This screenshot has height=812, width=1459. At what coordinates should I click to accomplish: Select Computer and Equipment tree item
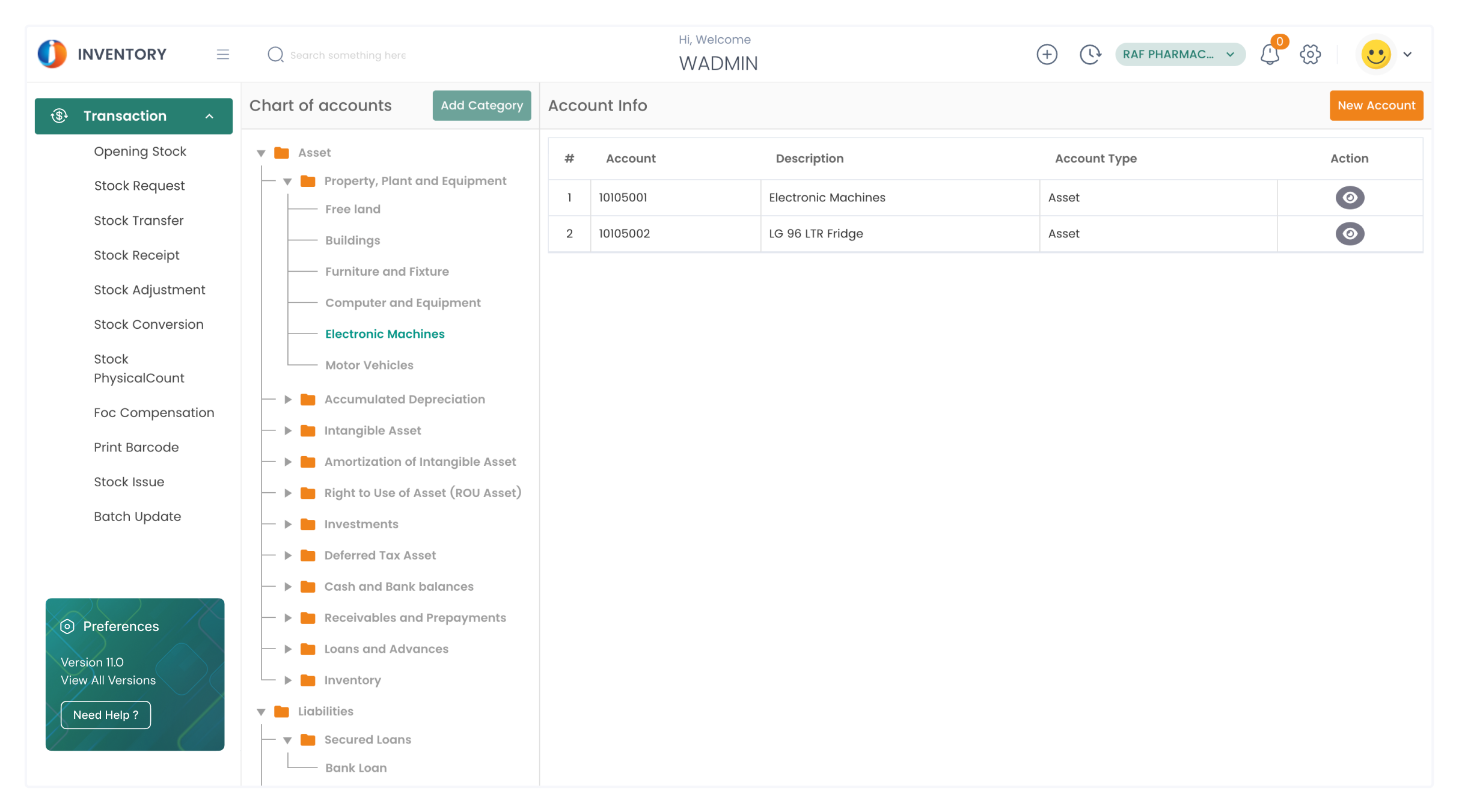pyautogui.click(x=403, y=303)
